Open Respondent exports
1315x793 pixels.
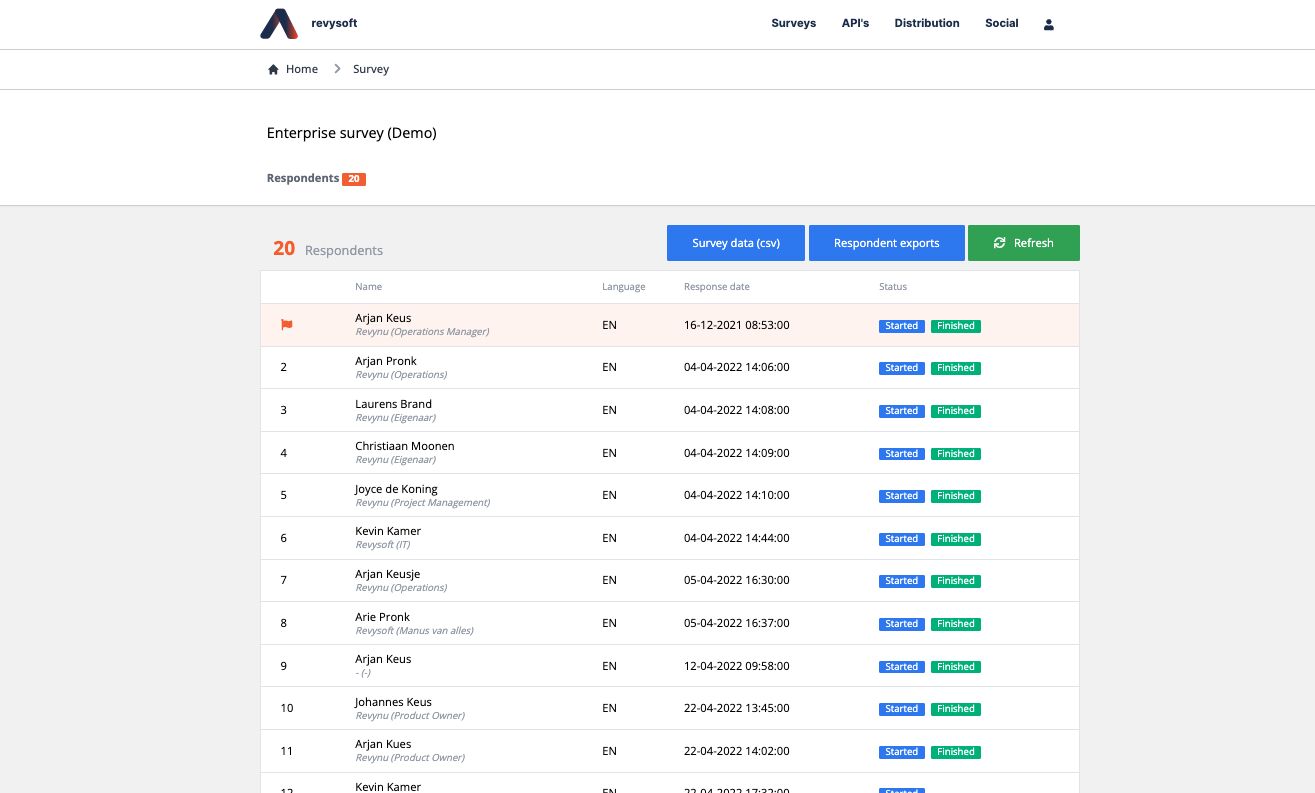click(x=886, y=242)
